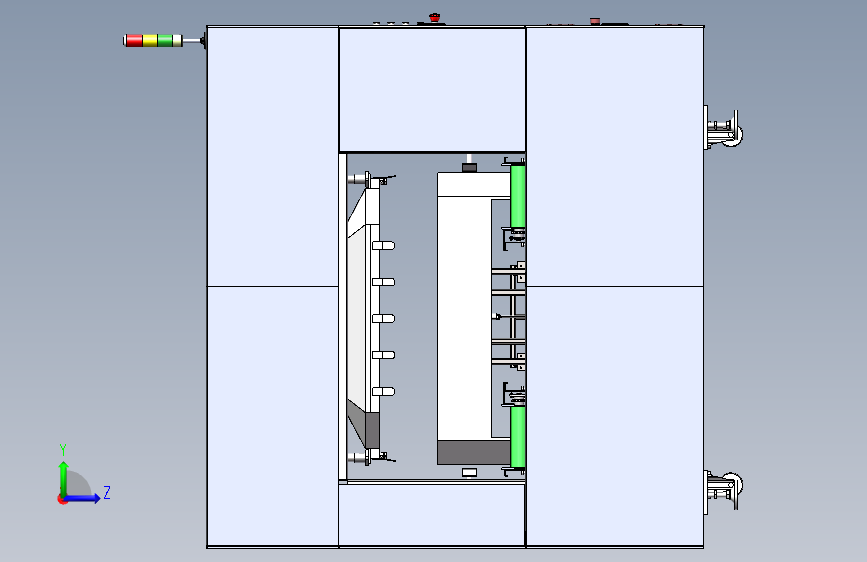Select the upper-right enclosure panel
The height and width of the screenshot is (562, 867).
(615, 157)
